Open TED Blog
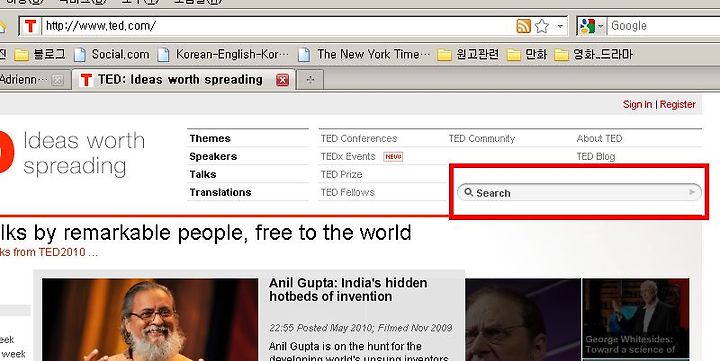 click(x=596, y=157)
